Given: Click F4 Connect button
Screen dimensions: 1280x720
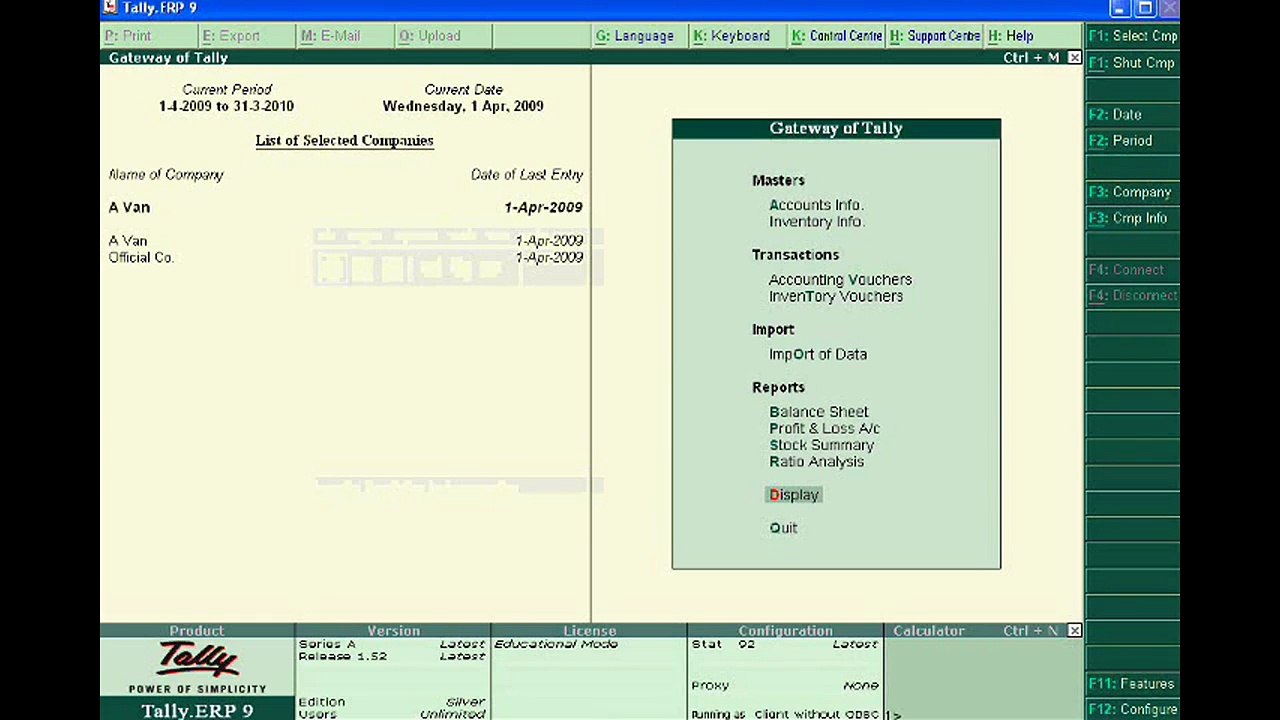Looking at the screenshot, I should click(1133, 270).
